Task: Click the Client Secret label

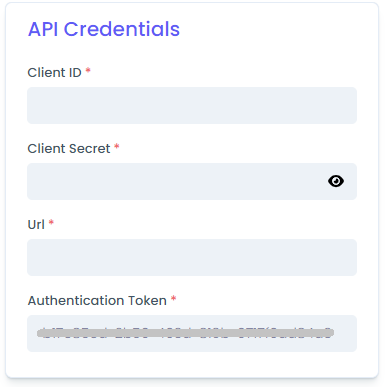Action: pos(69,149)
